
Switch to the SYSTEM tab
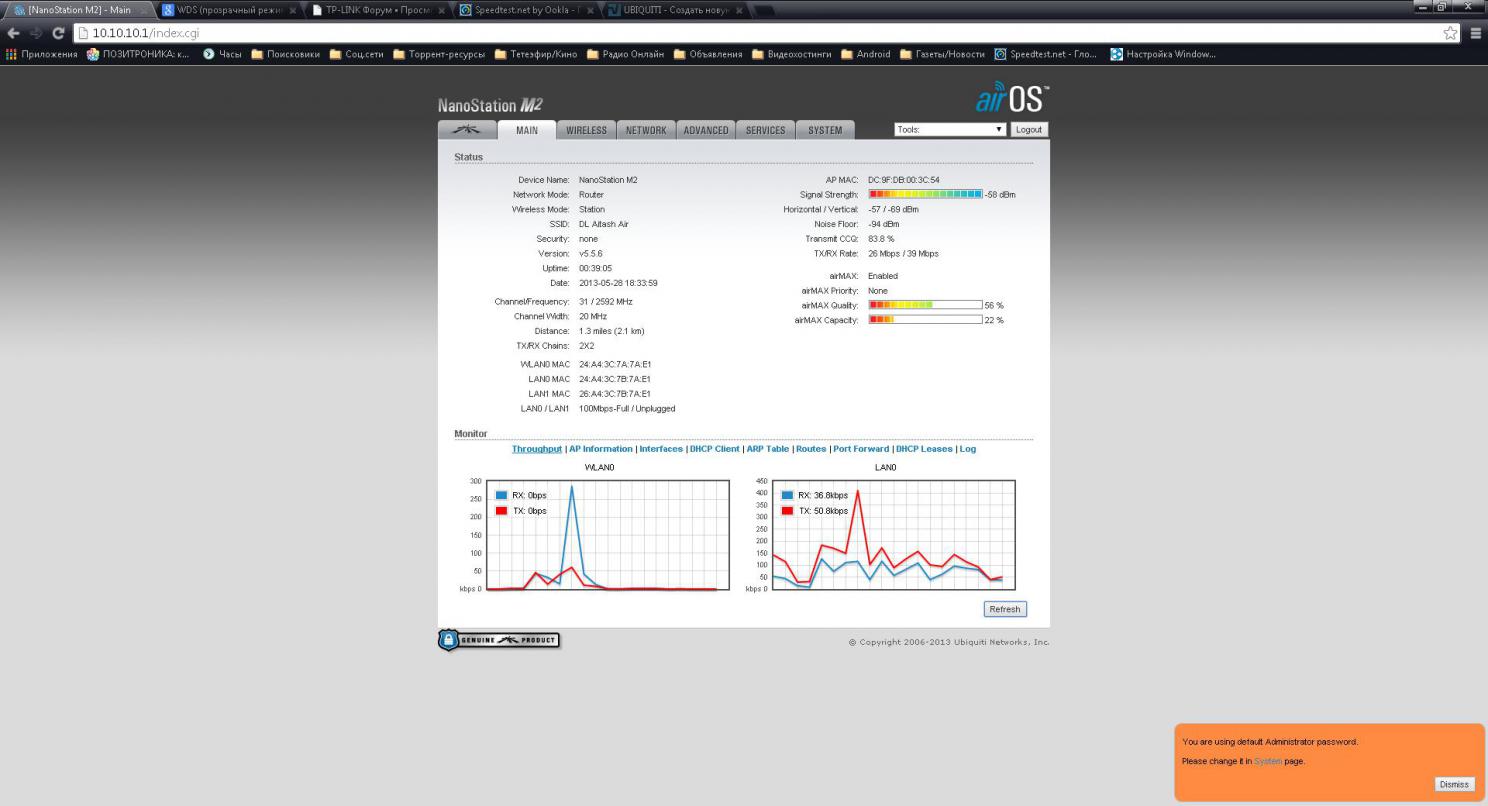click(x=825, y=130)
